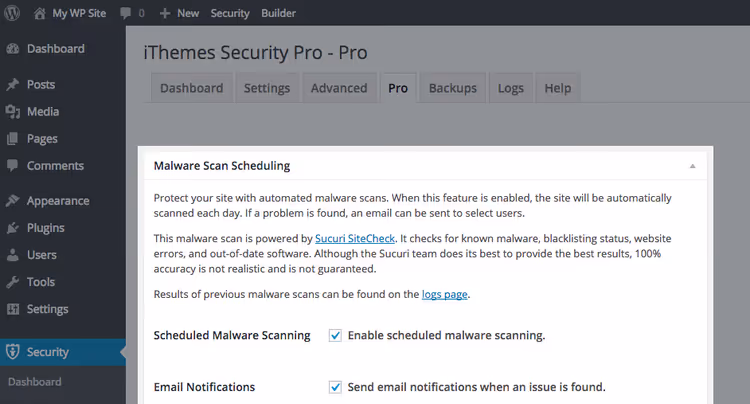Click the iThemes Security Pro - Pro title
This screenshot has width=750, height=404.
tap(255, 53)
